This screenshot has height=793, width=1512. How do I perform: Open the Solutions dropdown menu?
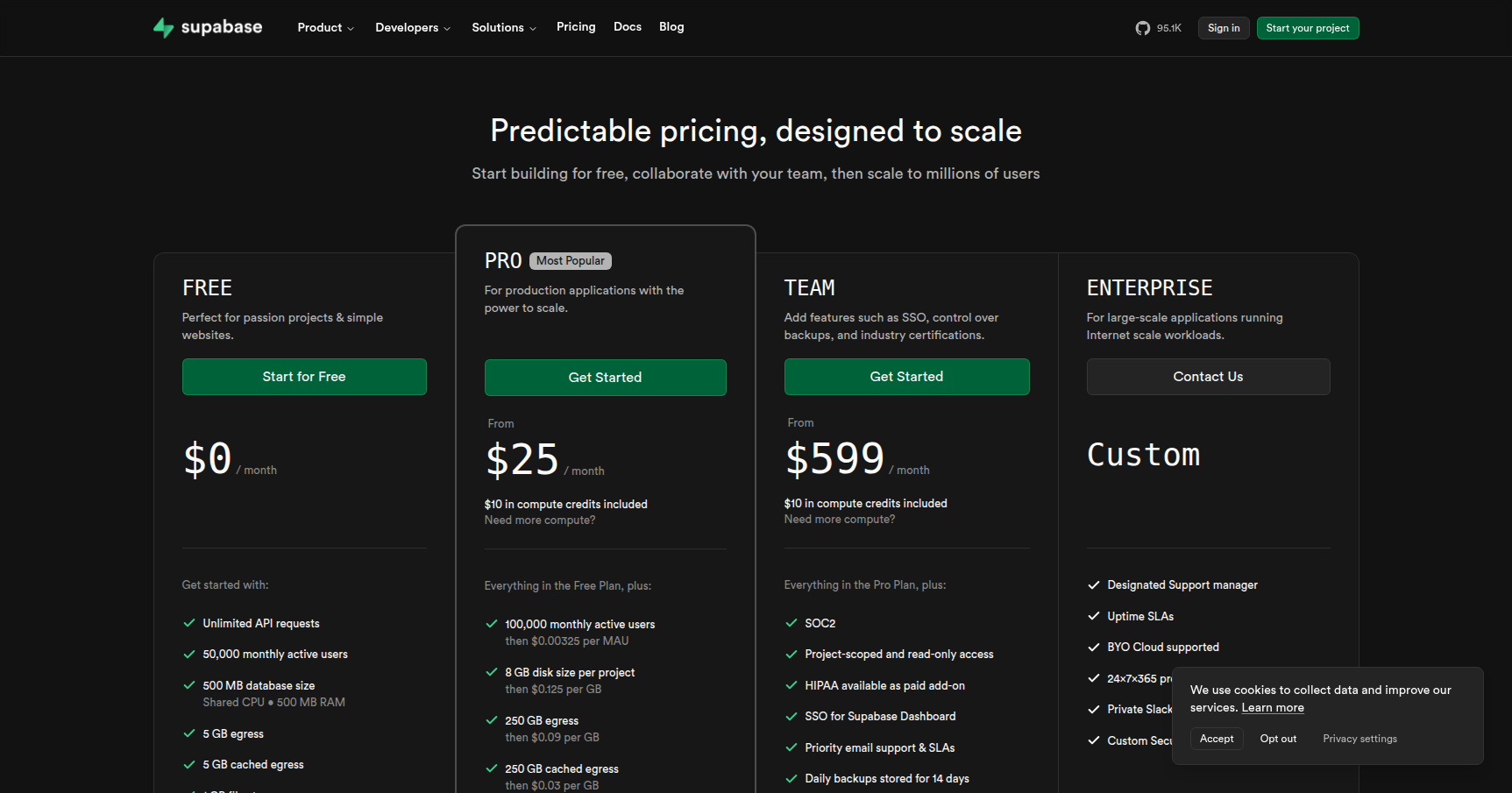[x=503, y=28]
